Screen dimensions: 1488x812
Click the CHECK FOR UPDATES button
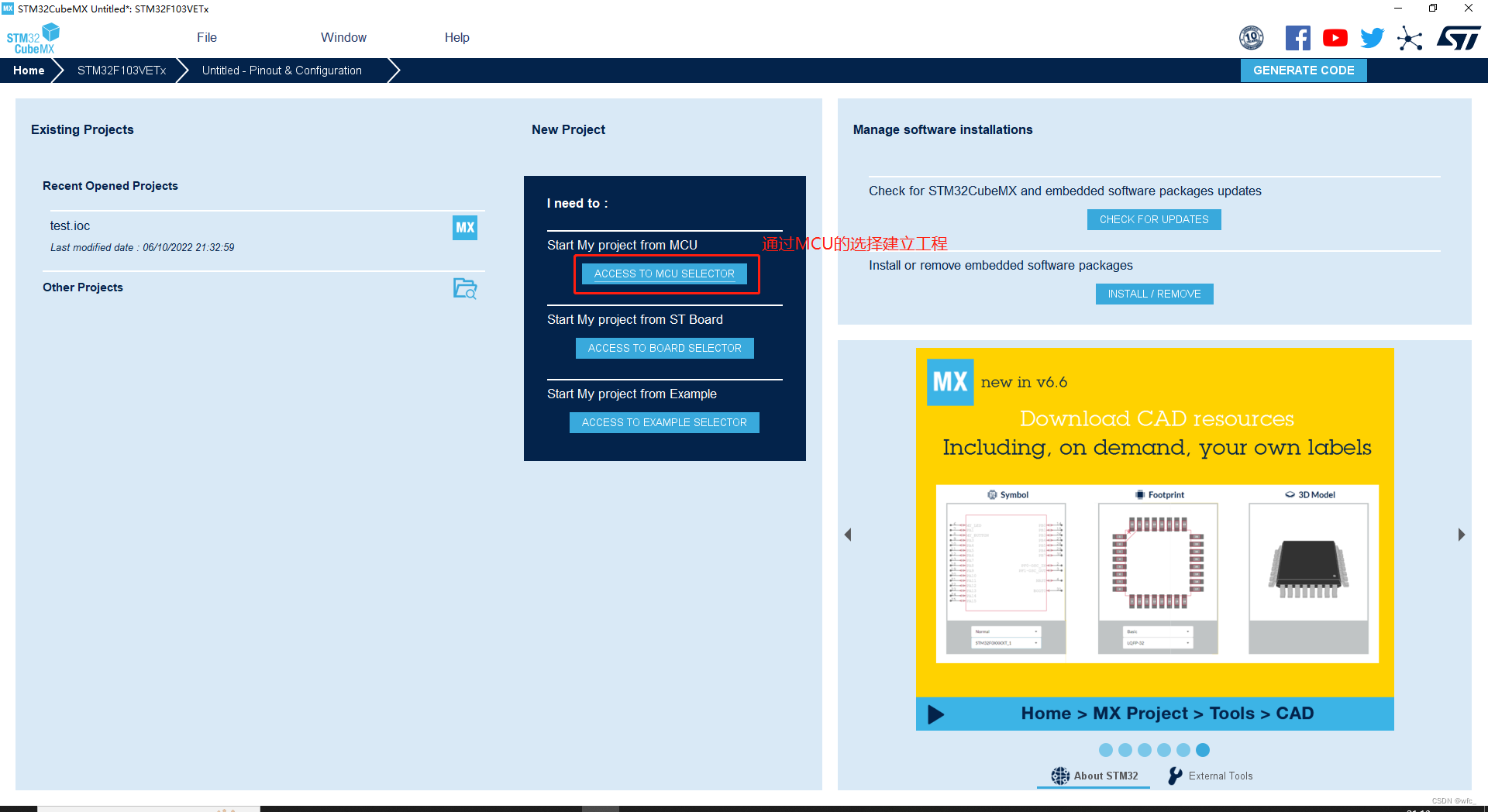[1154, 219]
